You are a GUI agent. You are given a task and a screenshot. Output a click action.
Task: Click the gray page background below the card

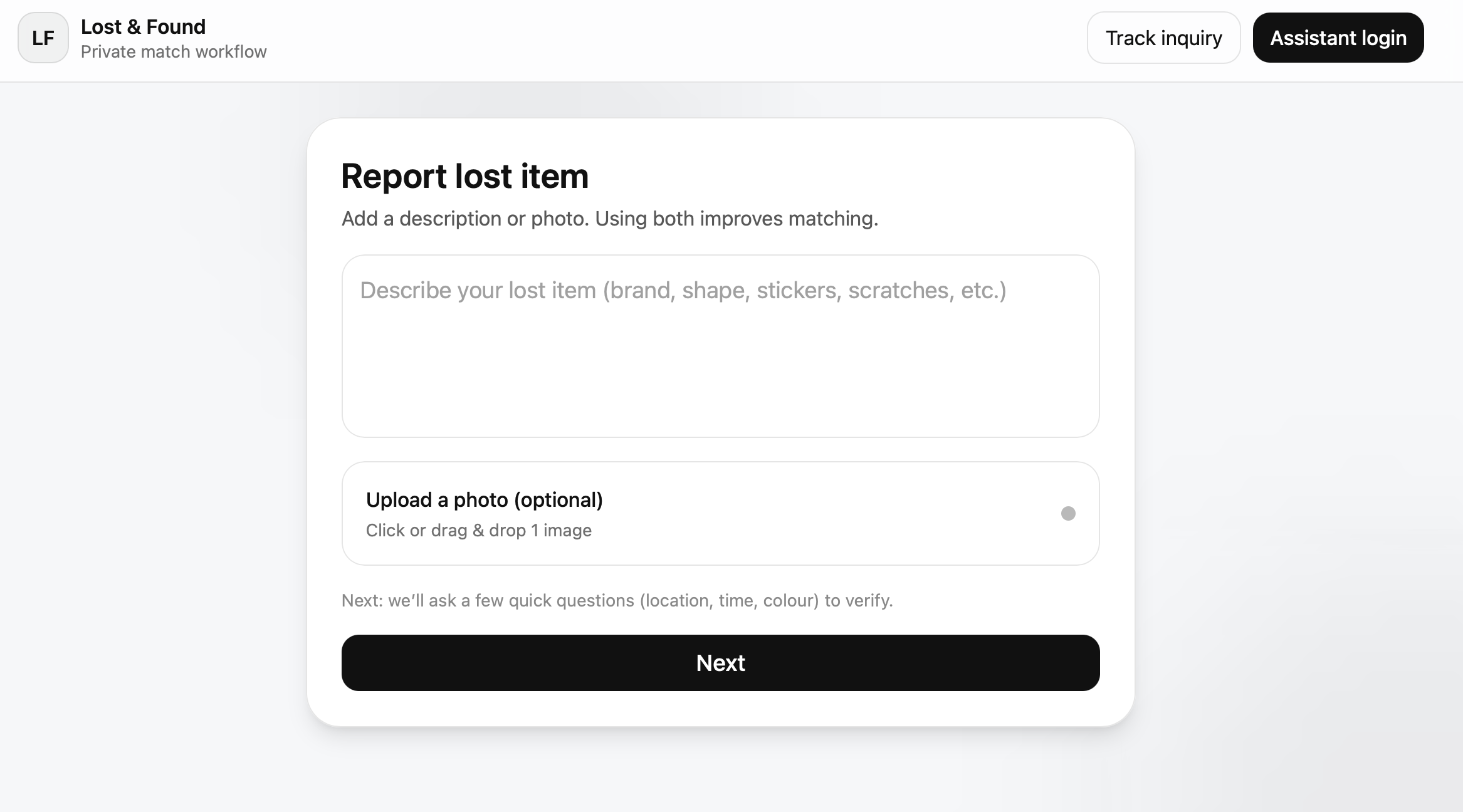[720, 772]
